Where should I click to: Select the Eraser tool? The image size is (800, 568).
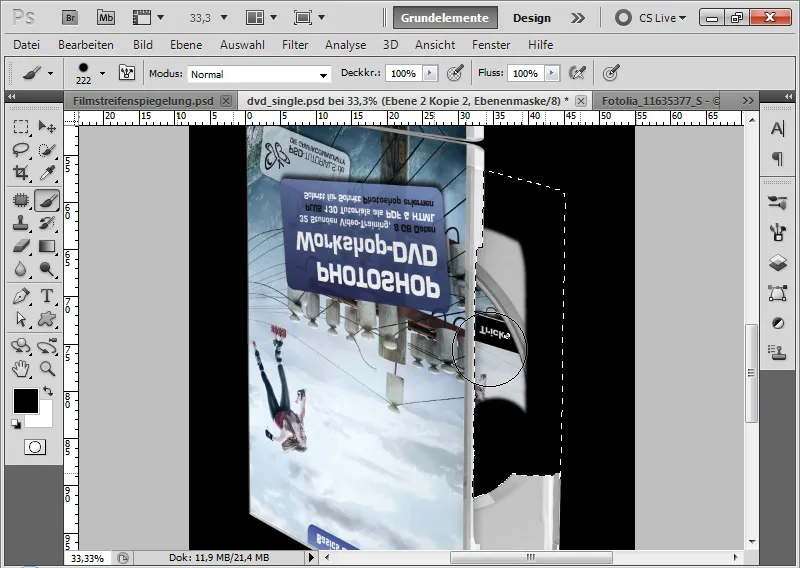[21, 246]
